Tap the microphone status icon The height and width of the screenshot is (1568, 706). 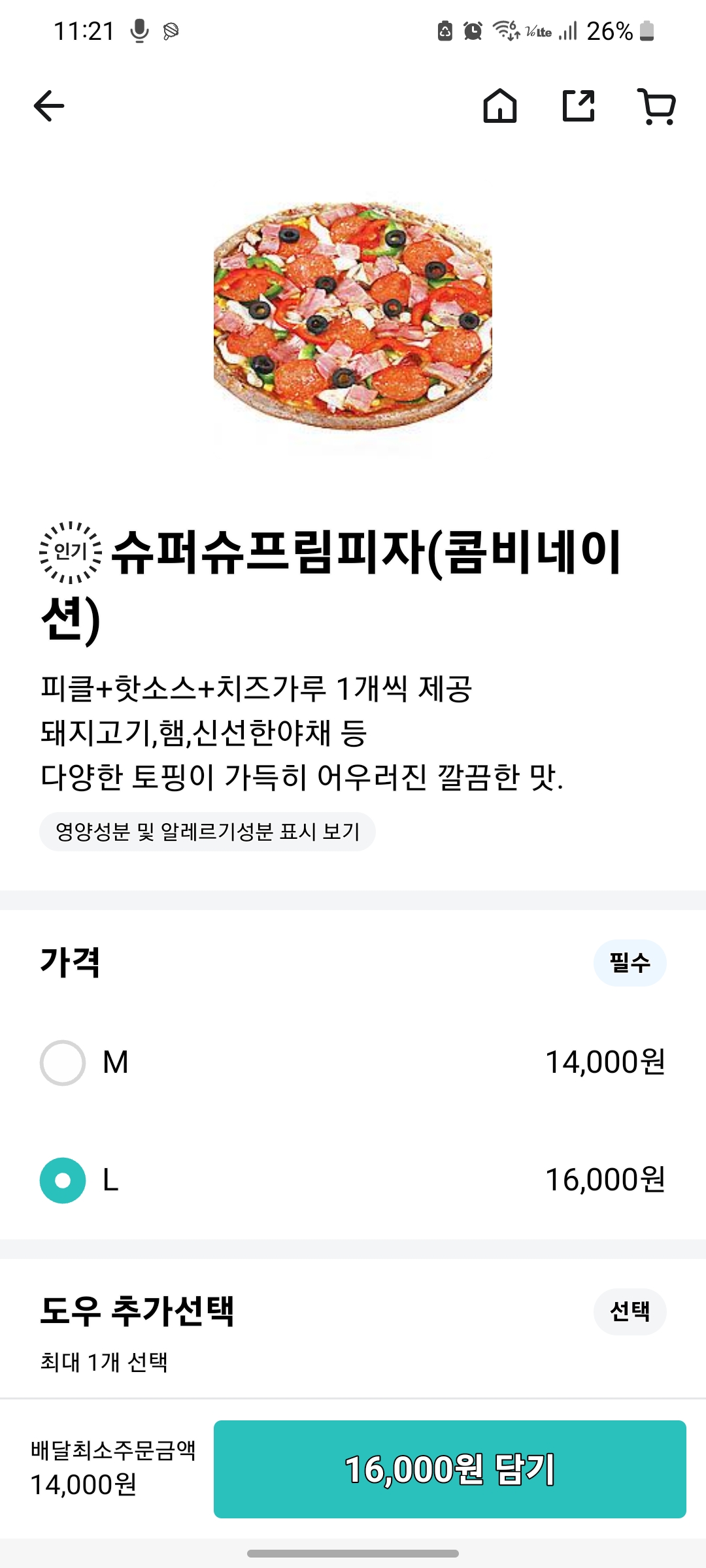(139, 31)
